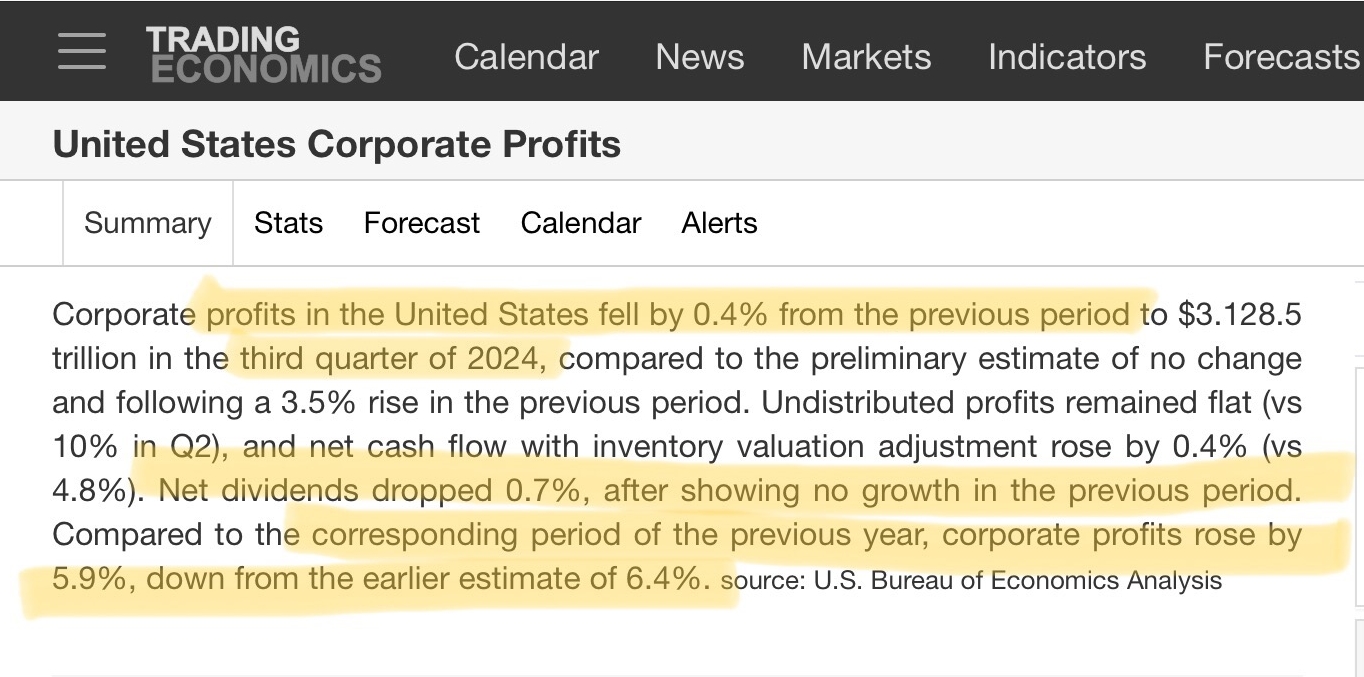
Task: Open the hamburger menu icon
Action: (81, 51)
